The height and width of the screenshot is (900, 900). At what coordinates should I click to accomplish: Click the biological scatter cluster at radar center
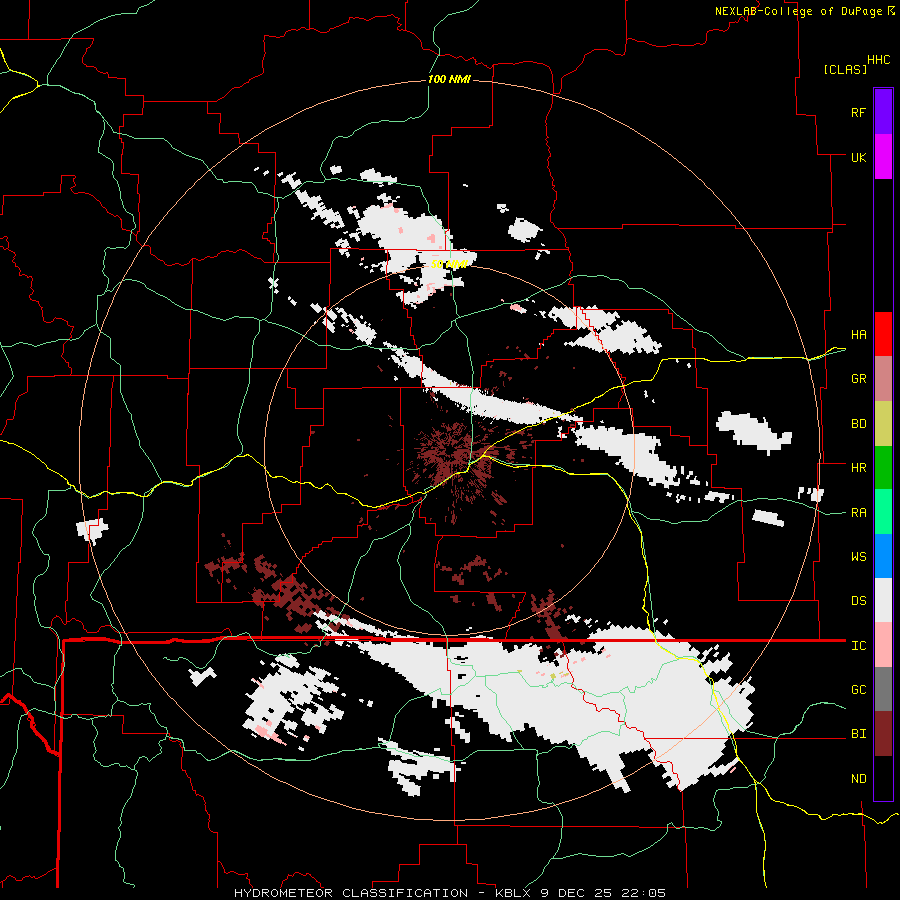[455, 457]
